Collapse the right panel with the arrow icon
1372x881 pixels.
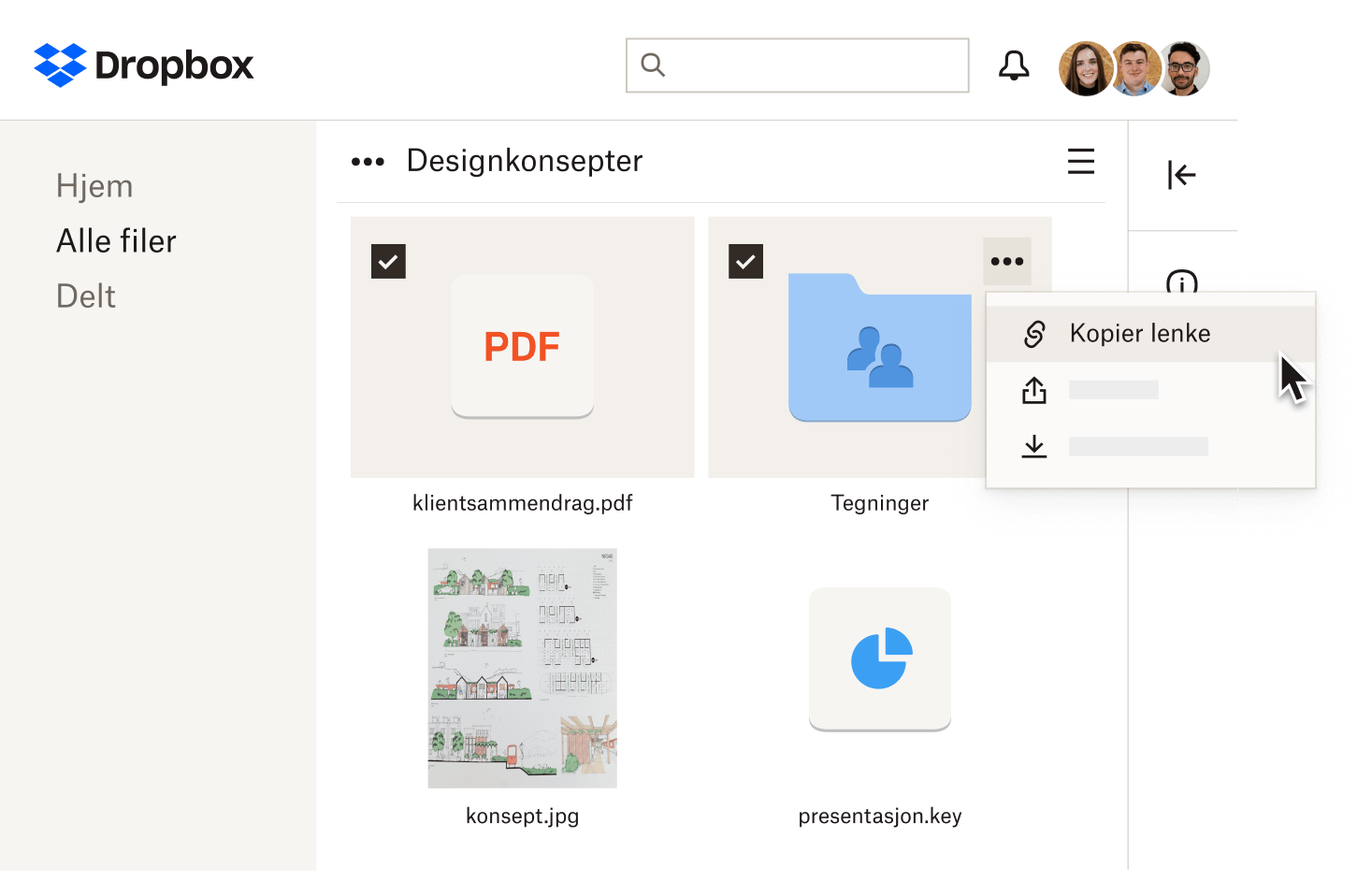(x=1181, y=175)
